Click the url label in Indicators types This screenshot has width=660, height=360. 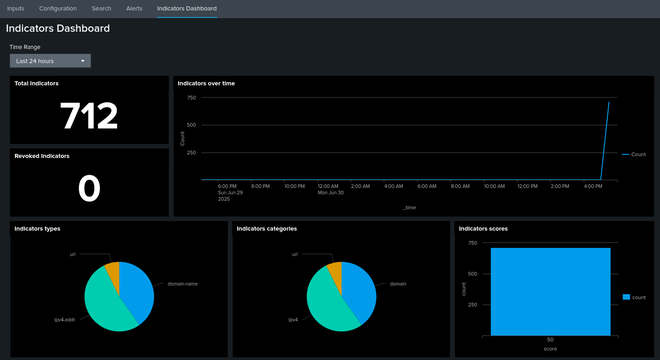coord(73,254)
